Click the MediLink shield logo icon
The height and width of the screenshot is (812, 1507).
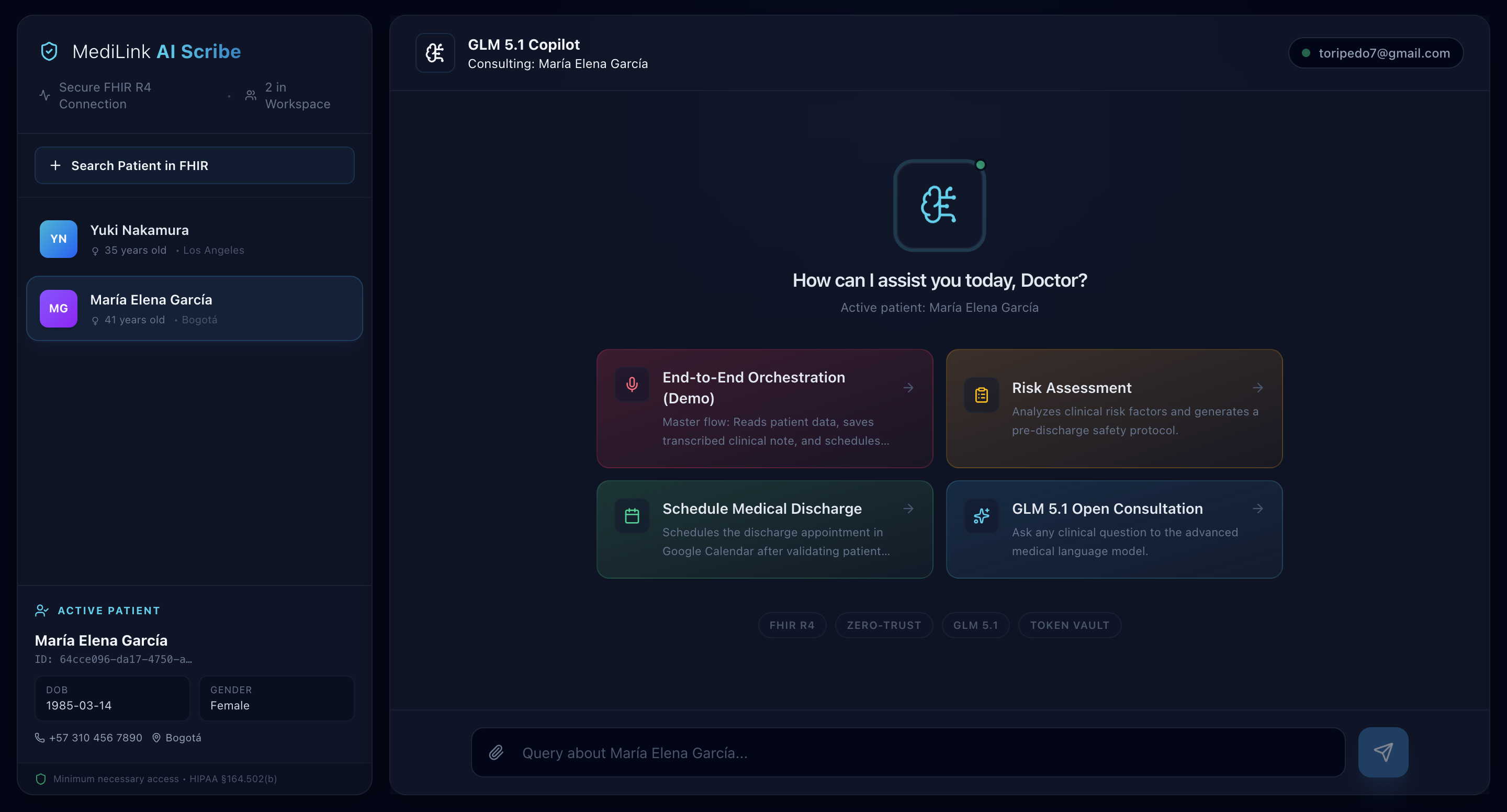[49, 51]
